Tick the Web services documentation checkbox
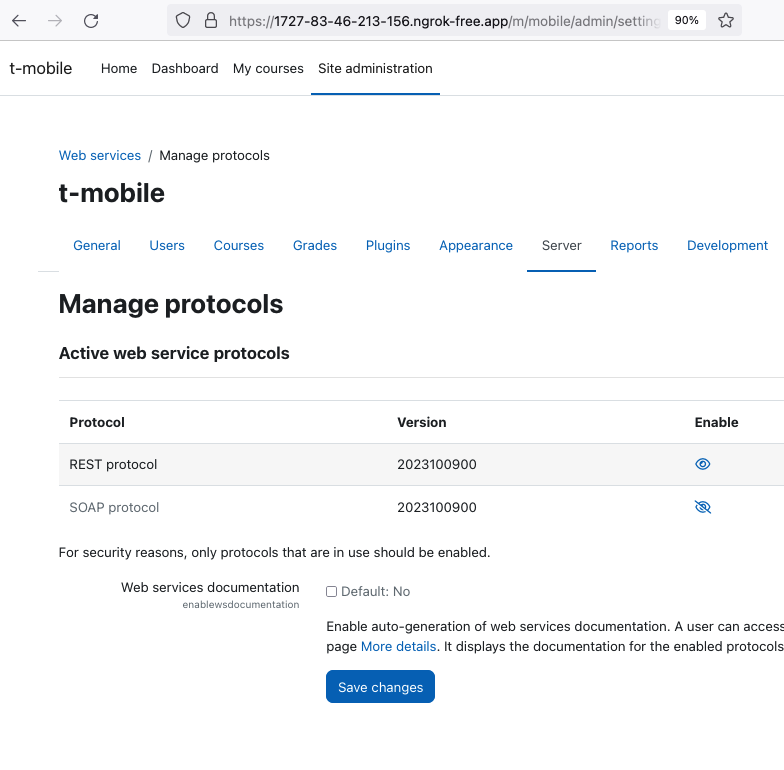Viewport: 784px width, 770px height. pos(331,592)
